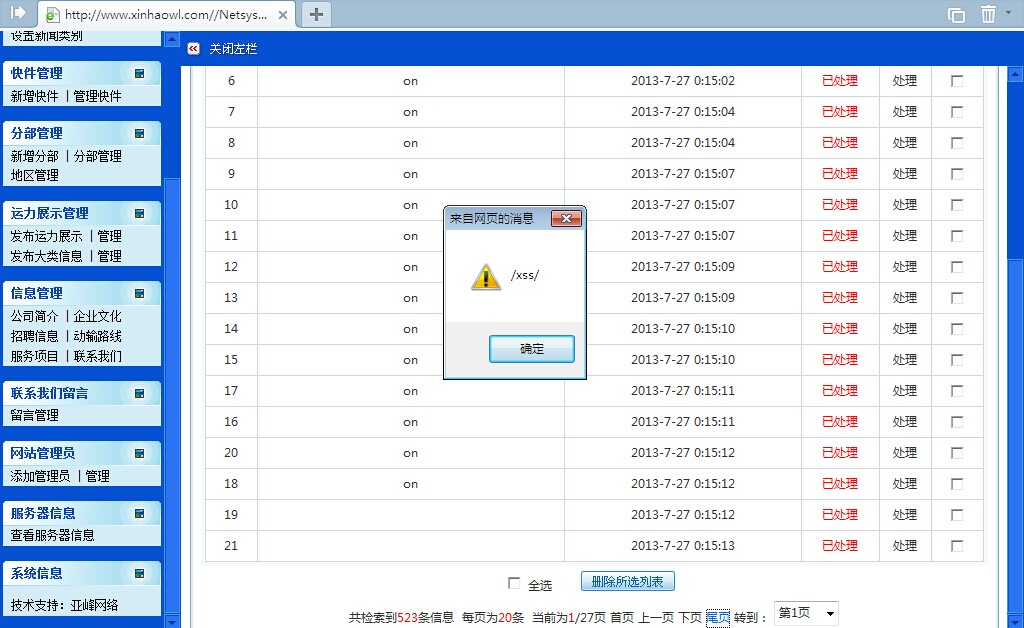Click the red 关闭左栏 collapse icon
This screenshot has width=1024, height=628.
click(x=193, y=48)
